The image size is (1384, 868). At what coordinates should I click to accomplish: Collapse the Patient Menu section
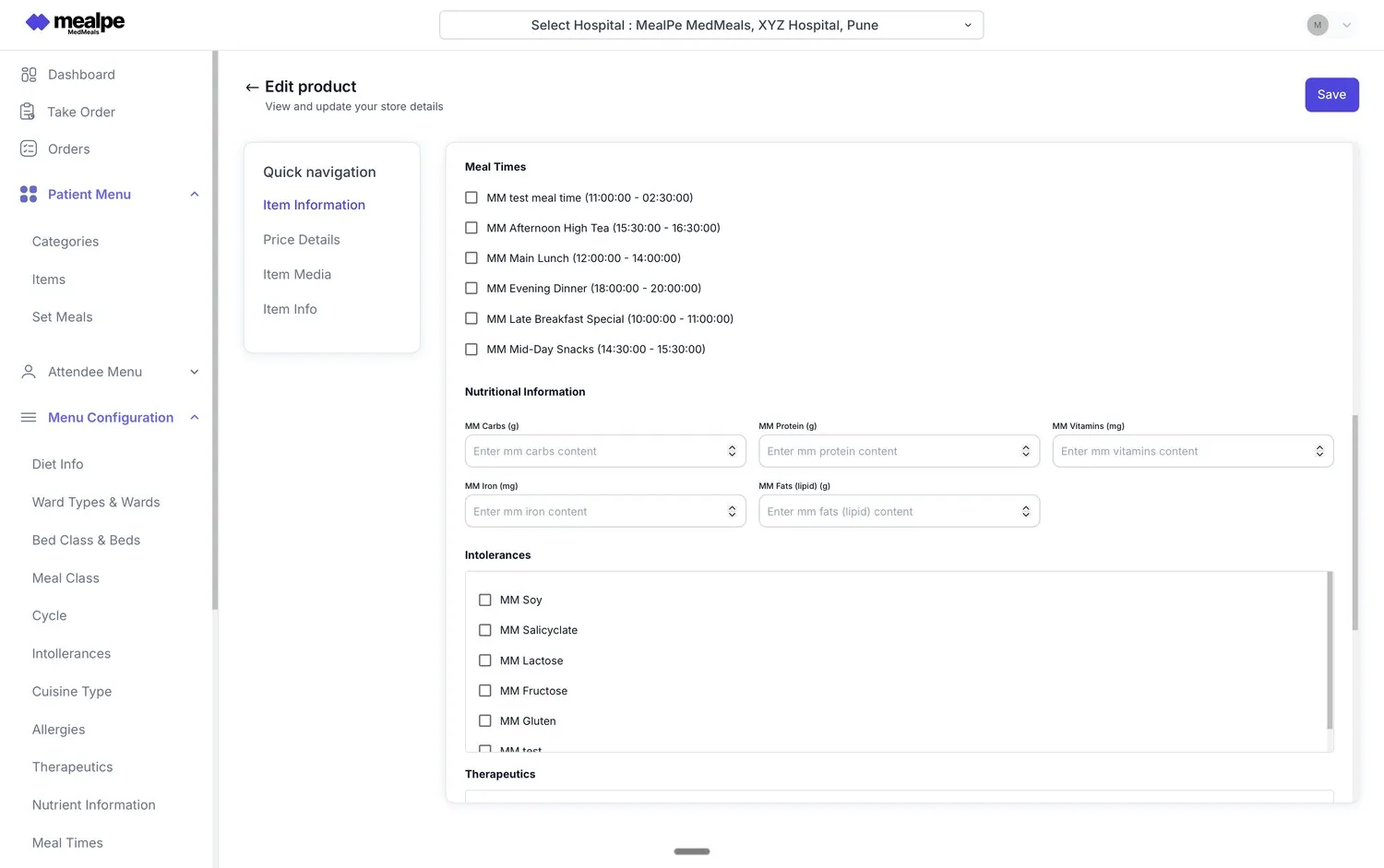point(195,194)
